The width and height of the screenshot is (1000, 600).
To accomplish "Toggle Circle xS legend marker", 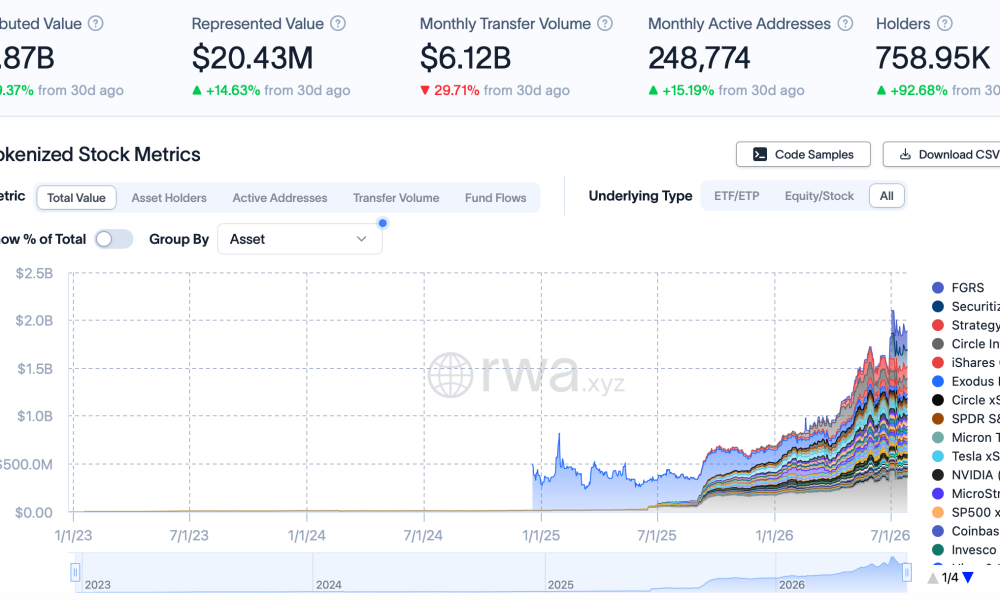I will click(938, 400).
